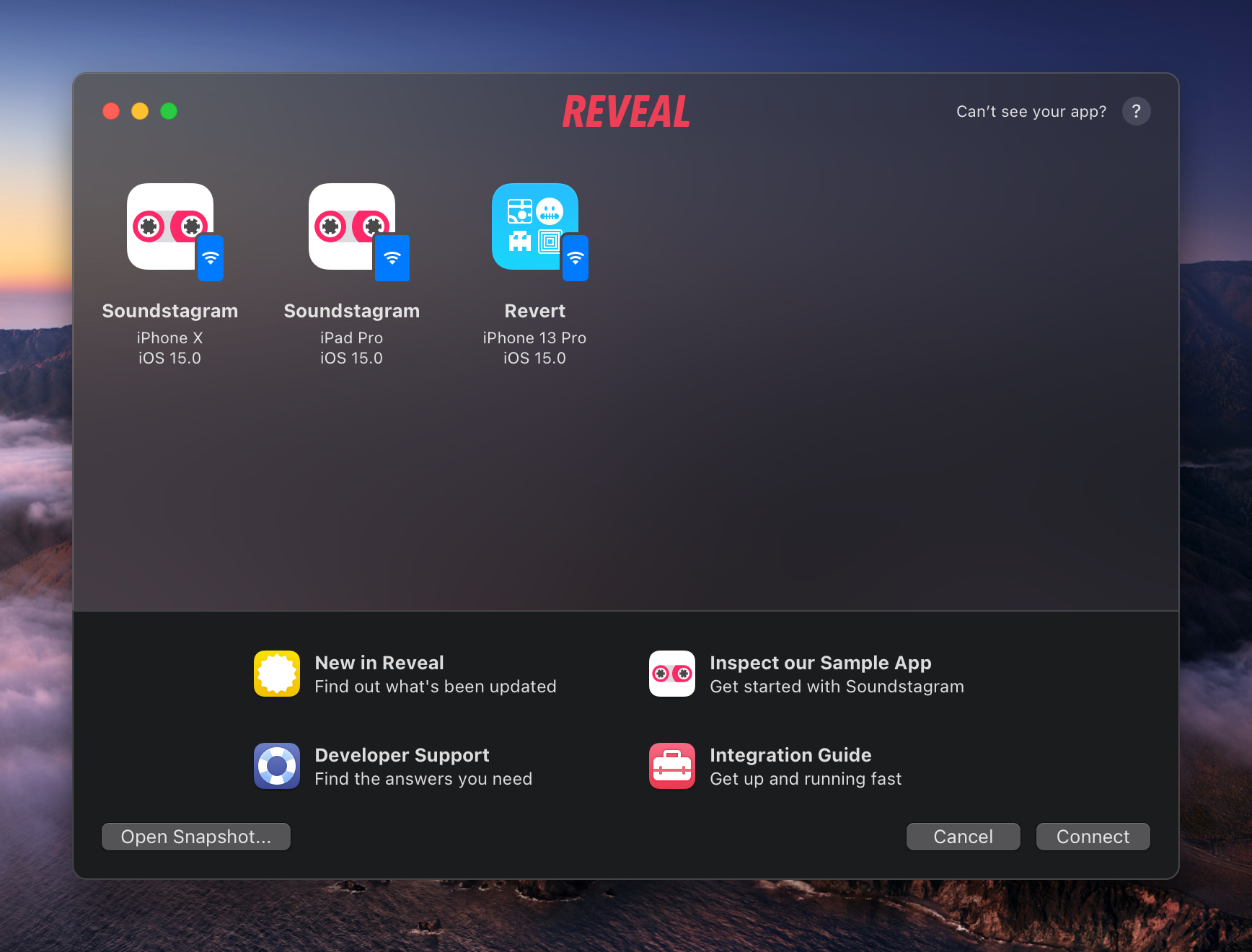Open the 'Inspect our Sample App' link title
Screen dimensions: 1252x952
point(821,663)
